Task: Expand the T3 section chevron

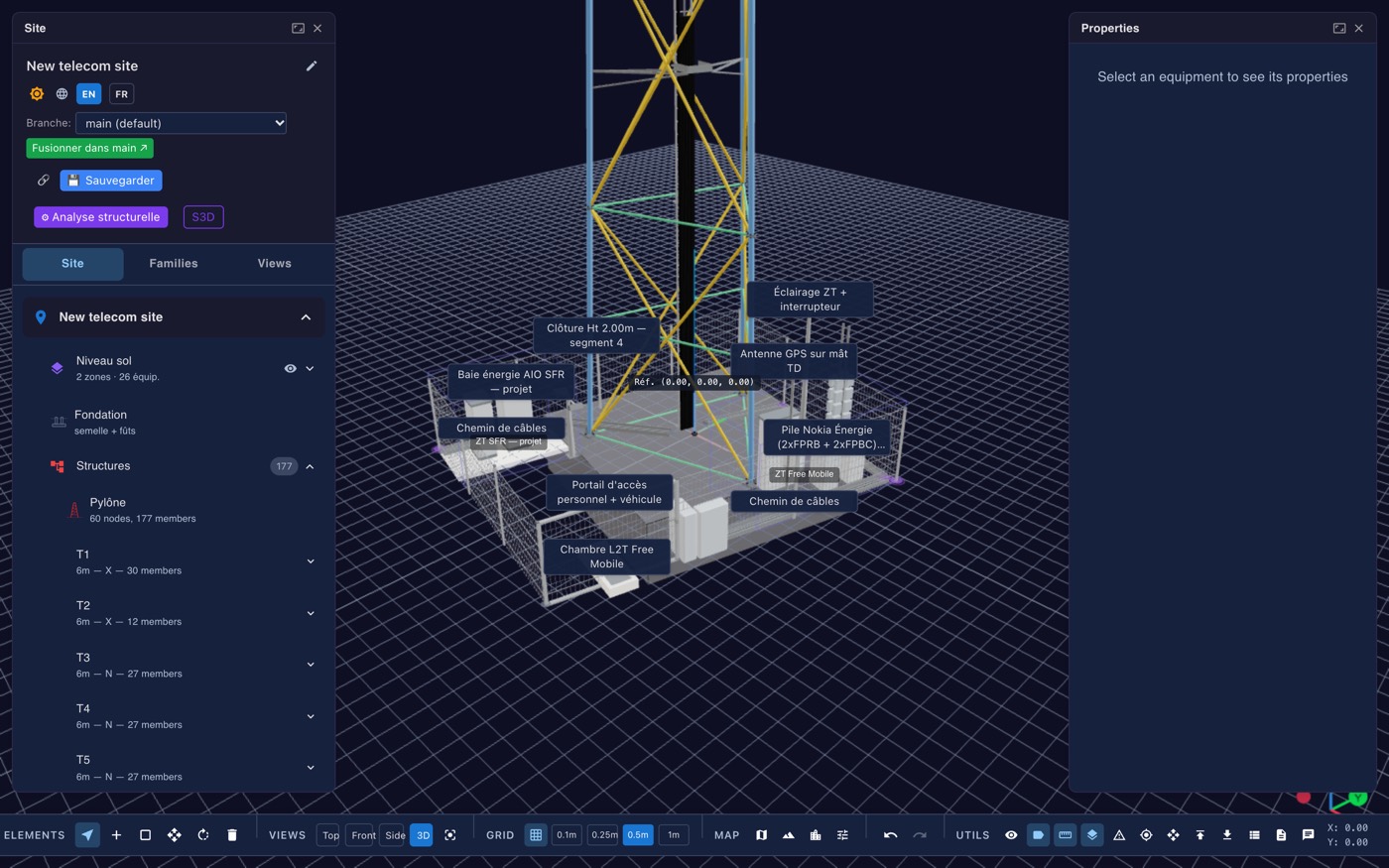Action: point(311,665)
